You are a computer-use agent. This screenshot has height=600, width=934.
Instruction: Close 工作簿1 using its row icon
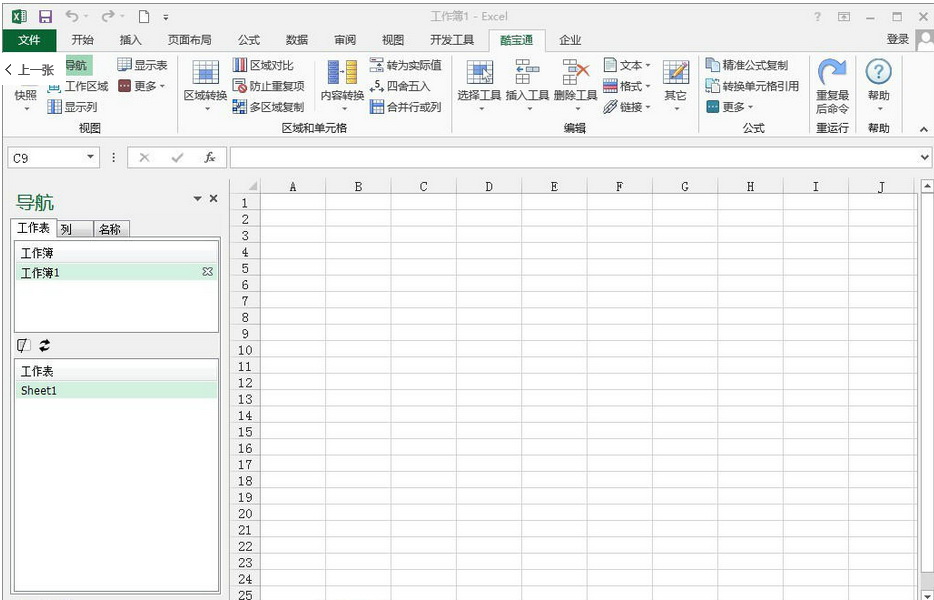[207, 272]
